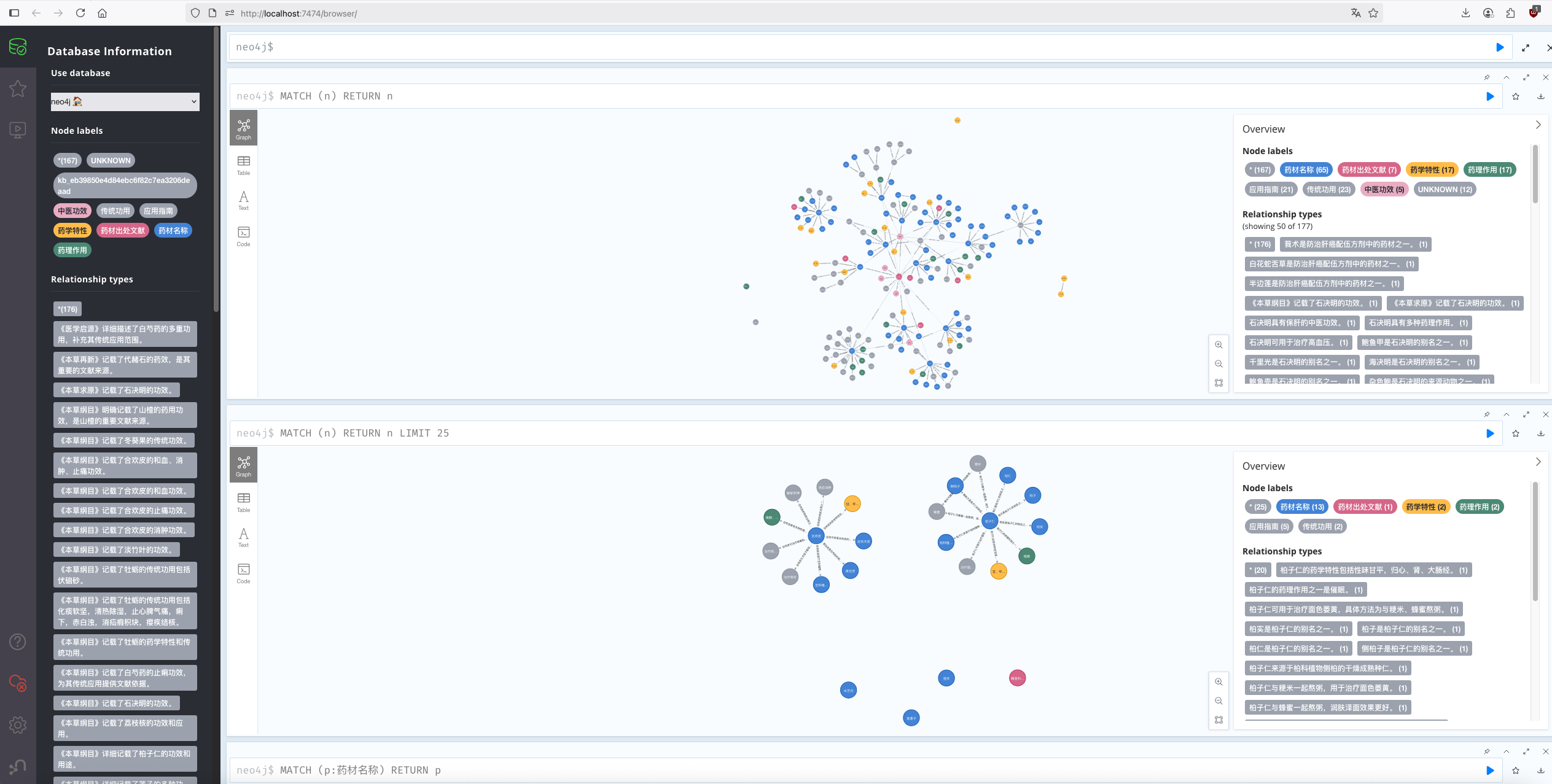
Task: Favorite the MATCH (n) RETURN n query
Action: click(x=1515, y=96)
